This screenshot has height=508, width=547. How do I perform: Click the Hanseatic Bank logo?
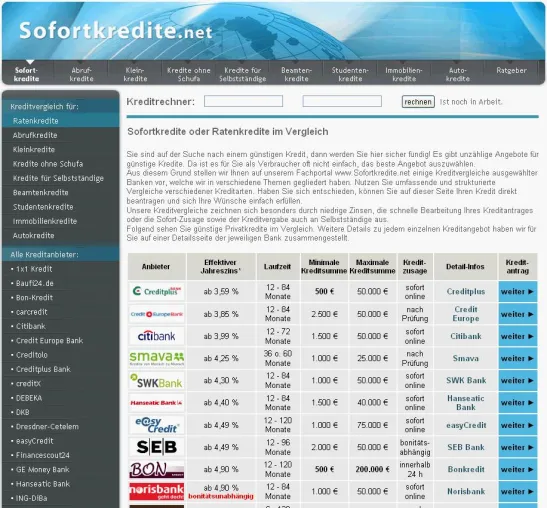pos(157,403)
